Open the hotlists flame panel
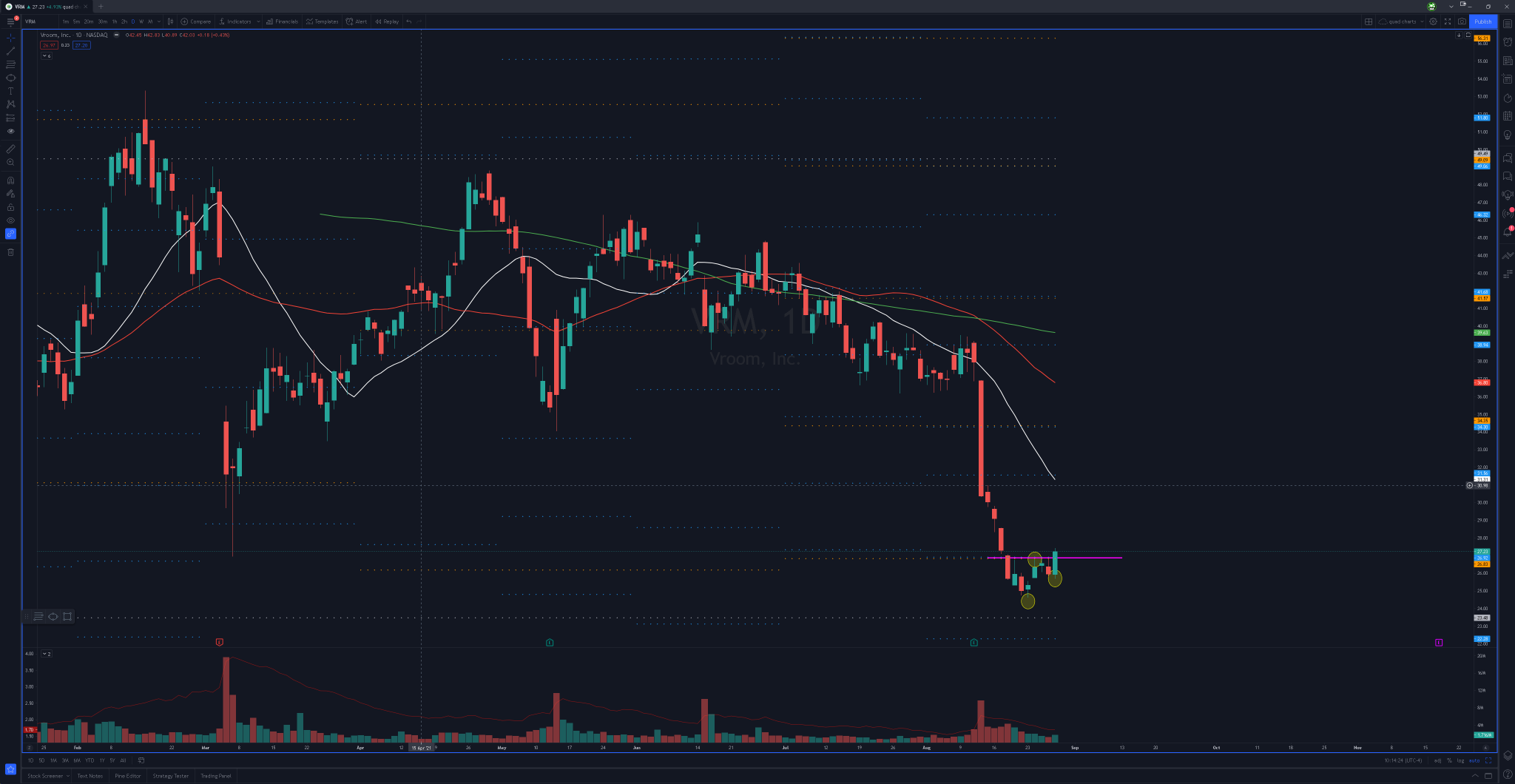The image size is (1515, 784). click(1508, 98)
